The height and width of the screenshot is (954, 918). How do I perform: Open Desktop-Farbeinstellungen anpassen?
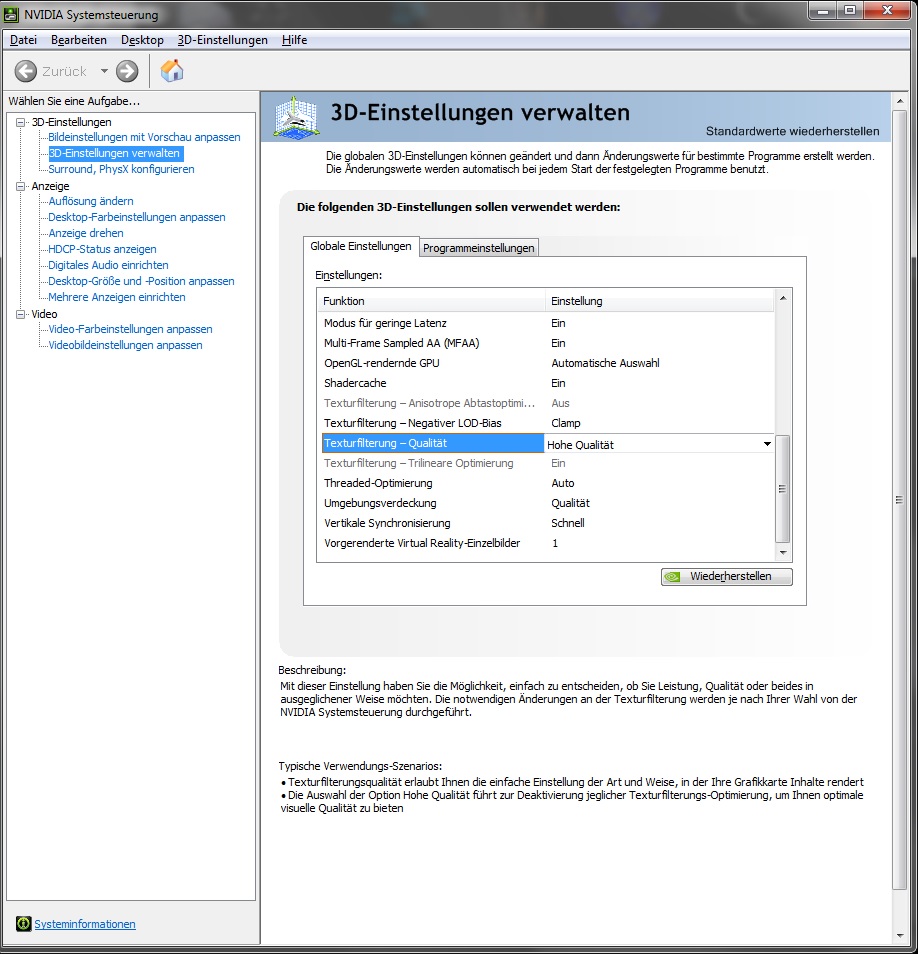pos(137,217)
